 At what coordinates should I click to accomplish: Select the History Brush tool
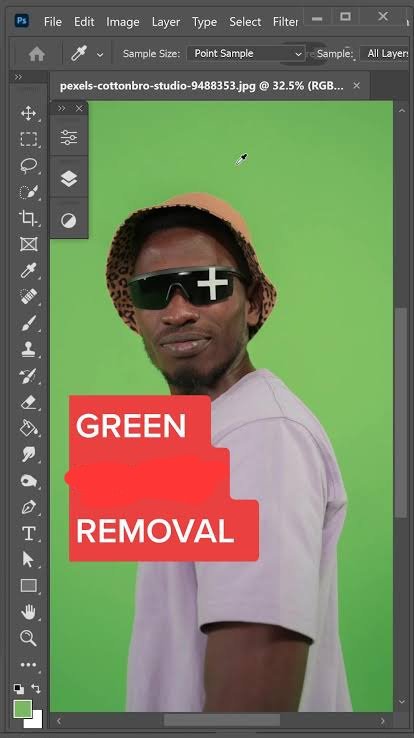click(x=28, y=376)
